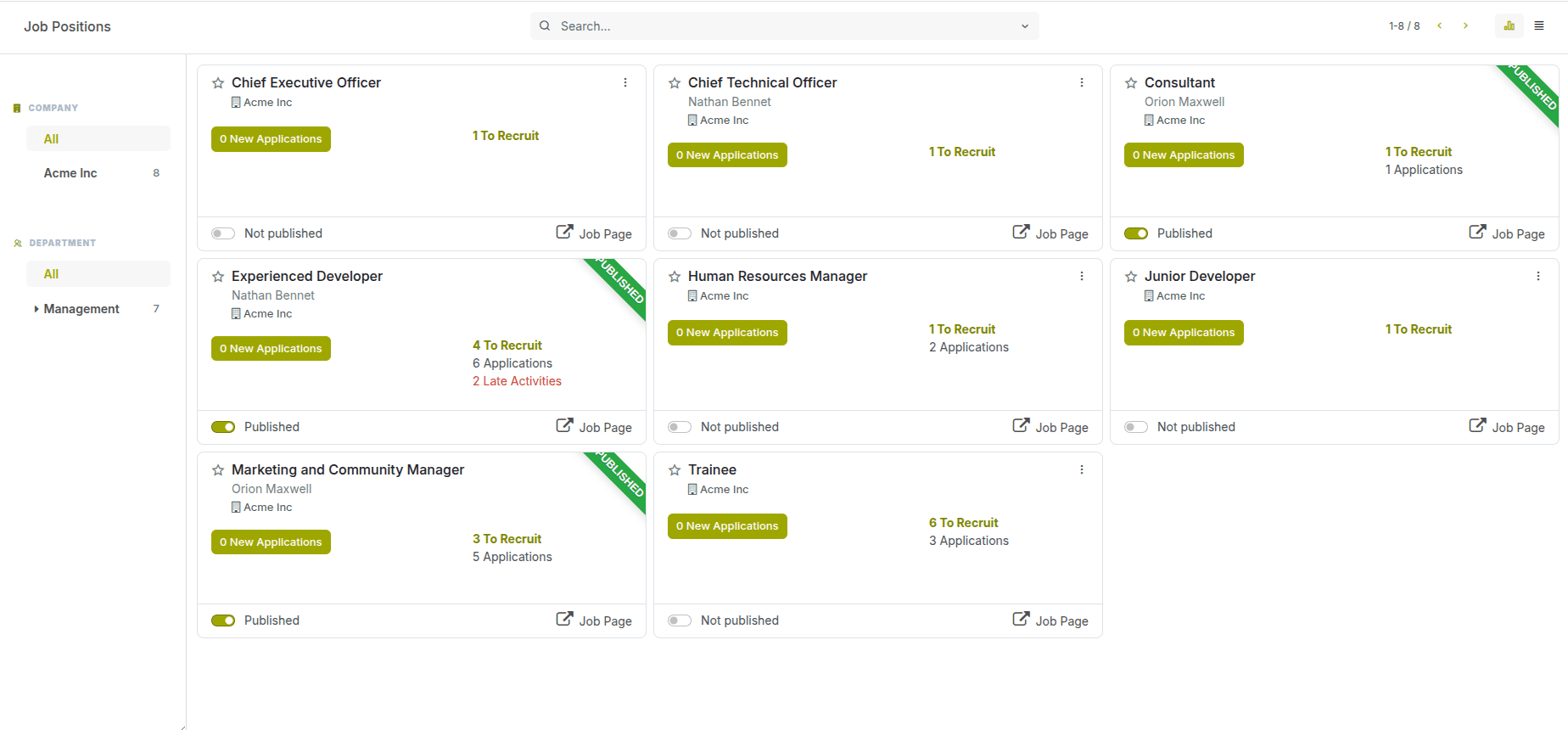The image size is (1568, 730).
Task: Open the search options dropdown arrow
Action: click(x=1025, y=26)
